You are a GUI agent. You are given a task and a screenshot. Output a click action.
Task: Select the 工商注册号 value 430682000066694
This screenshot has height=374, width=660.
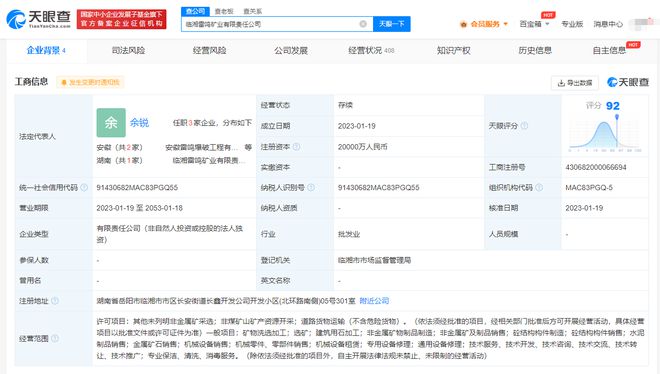(596, 167)
